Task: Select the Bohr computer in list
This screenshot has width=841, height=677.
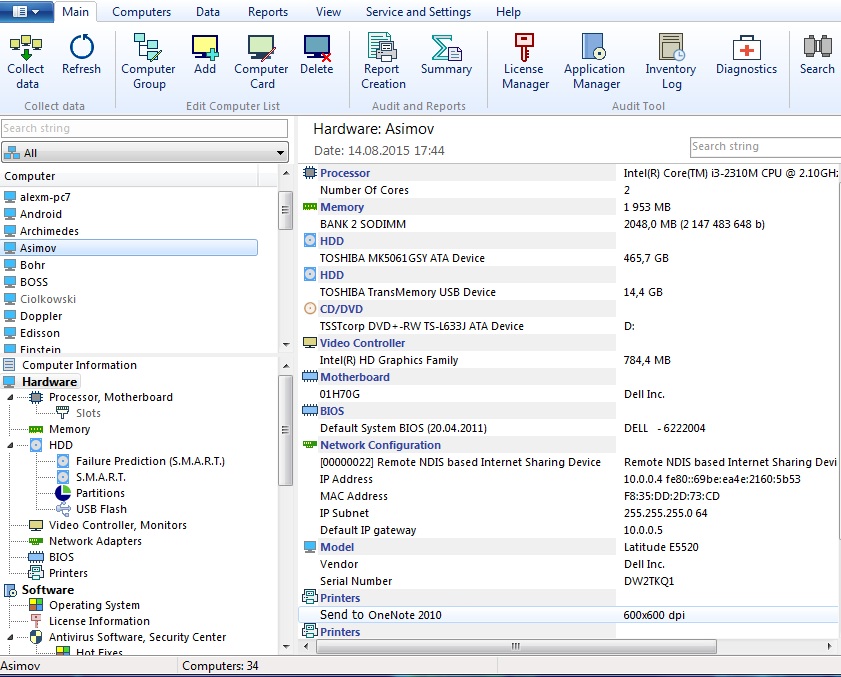Action: pyautogui.click(x=33, y=265)
